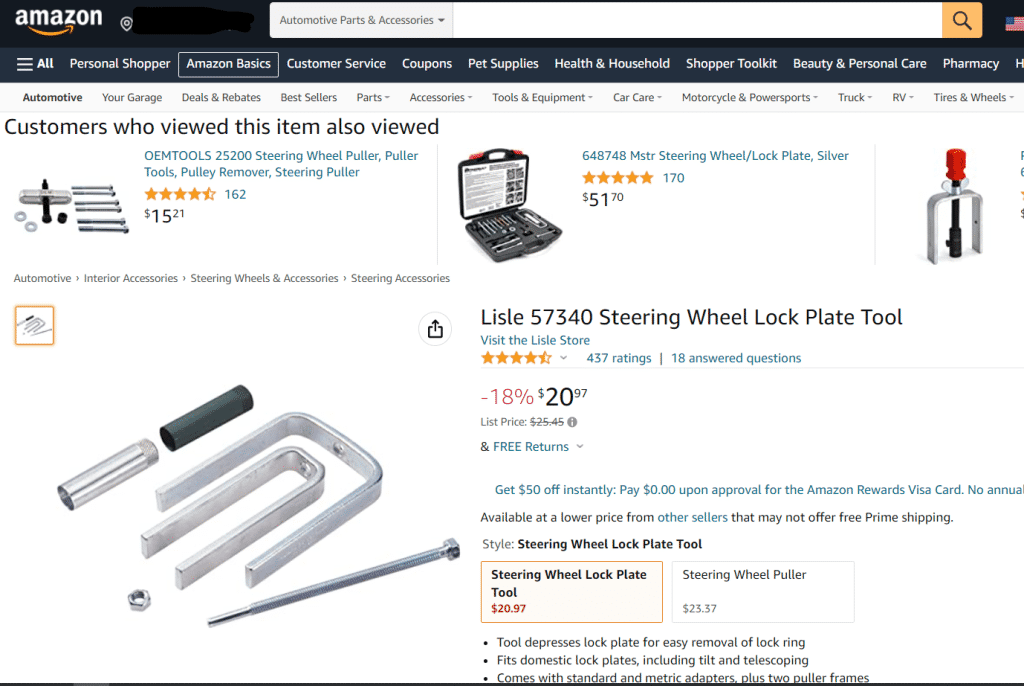Viewport: 1024px width, 686px height.
Task: Open the Automotive Parts & Accessories search dropdown
Action: 362,20
